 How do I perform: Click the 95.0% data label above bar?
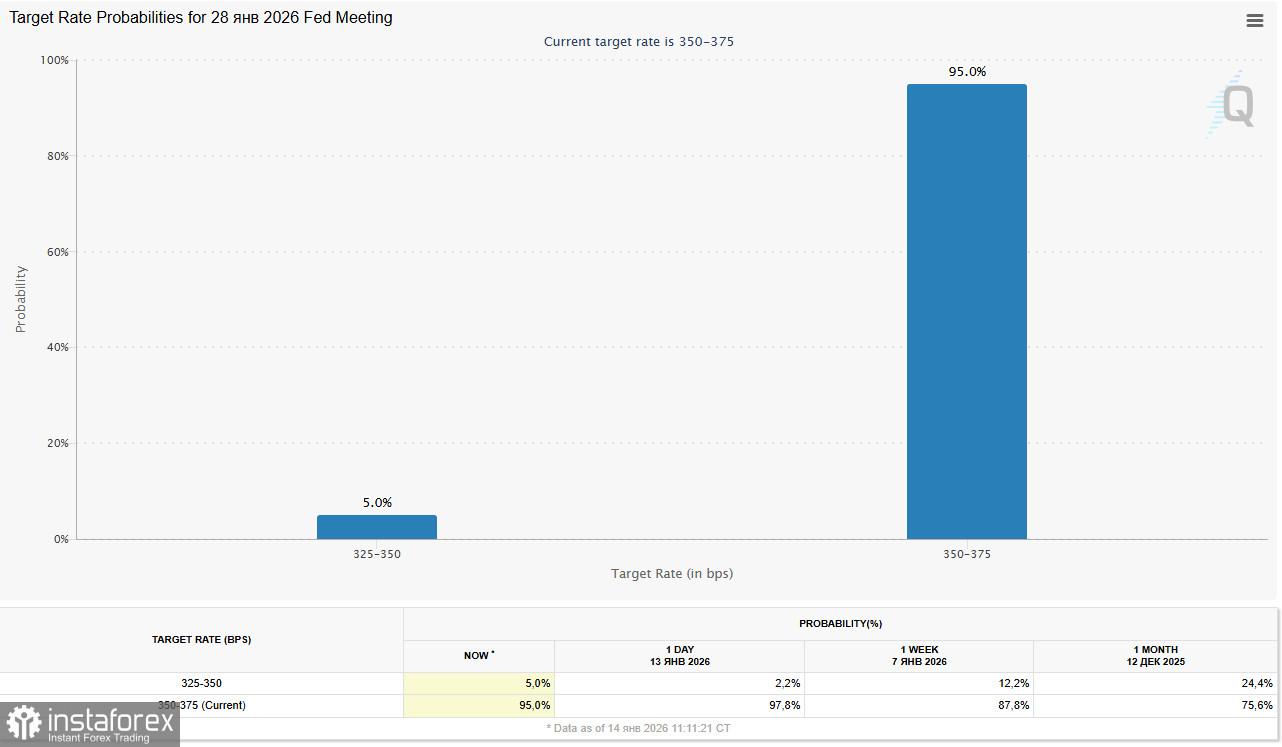coord(966,72)
